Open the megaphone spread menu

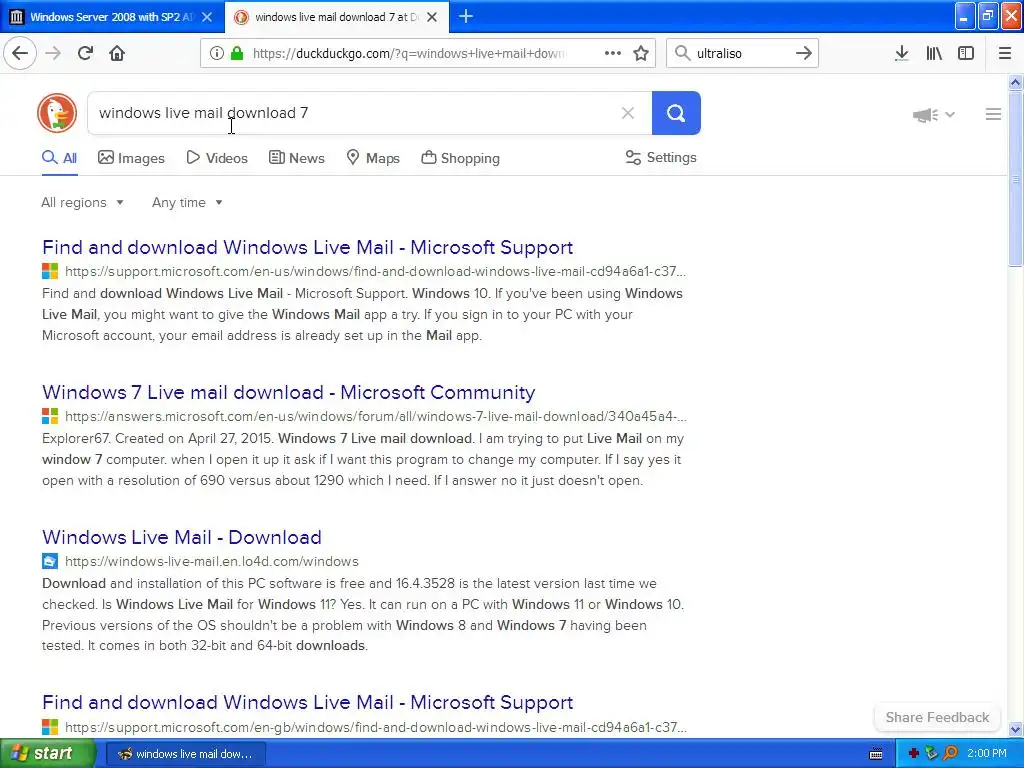coord(933,115)
